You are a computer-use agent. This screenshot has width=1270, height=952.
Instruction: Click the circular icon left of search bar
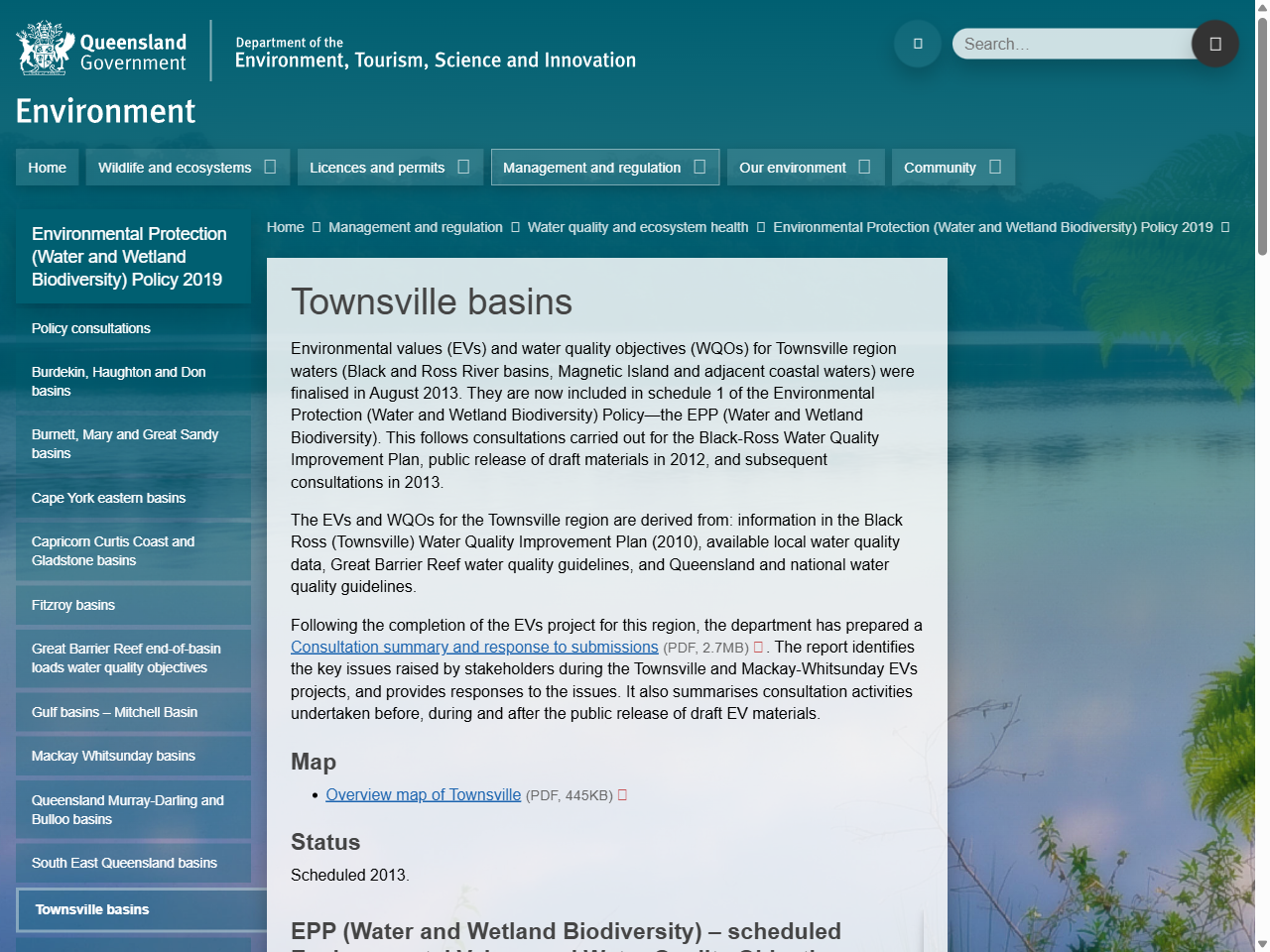pos(917,44)
